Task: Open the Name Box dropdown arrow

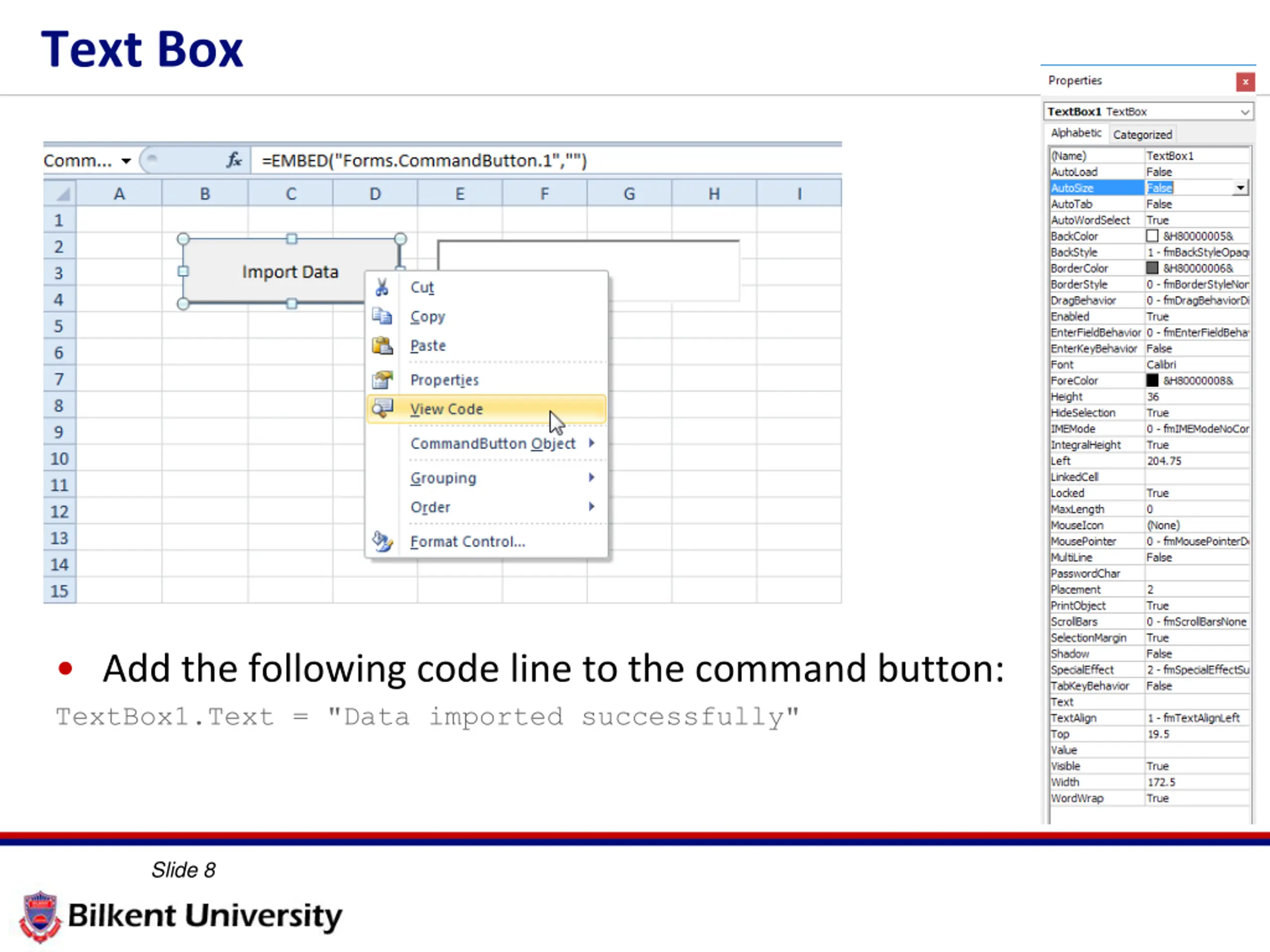Action: pyautogui.click(x=126, y=161)
